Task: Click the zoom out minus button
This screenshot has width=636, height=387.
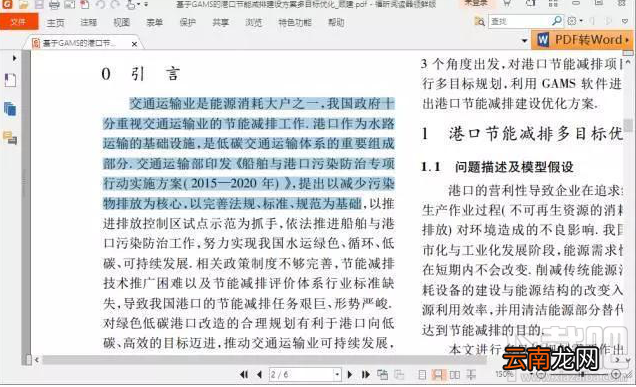Action: point(540,374)
